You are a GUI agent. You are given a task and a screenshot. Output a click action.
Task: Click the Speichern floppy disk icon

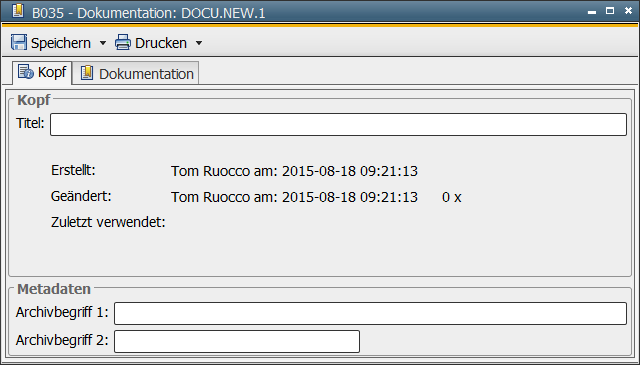(x=19, y=42)
